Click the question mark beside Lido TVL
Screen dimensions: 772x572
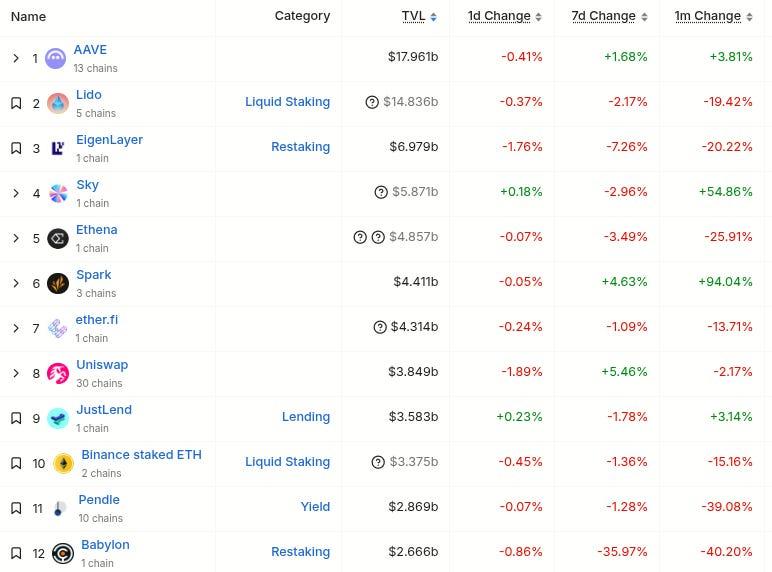point(373,102)
